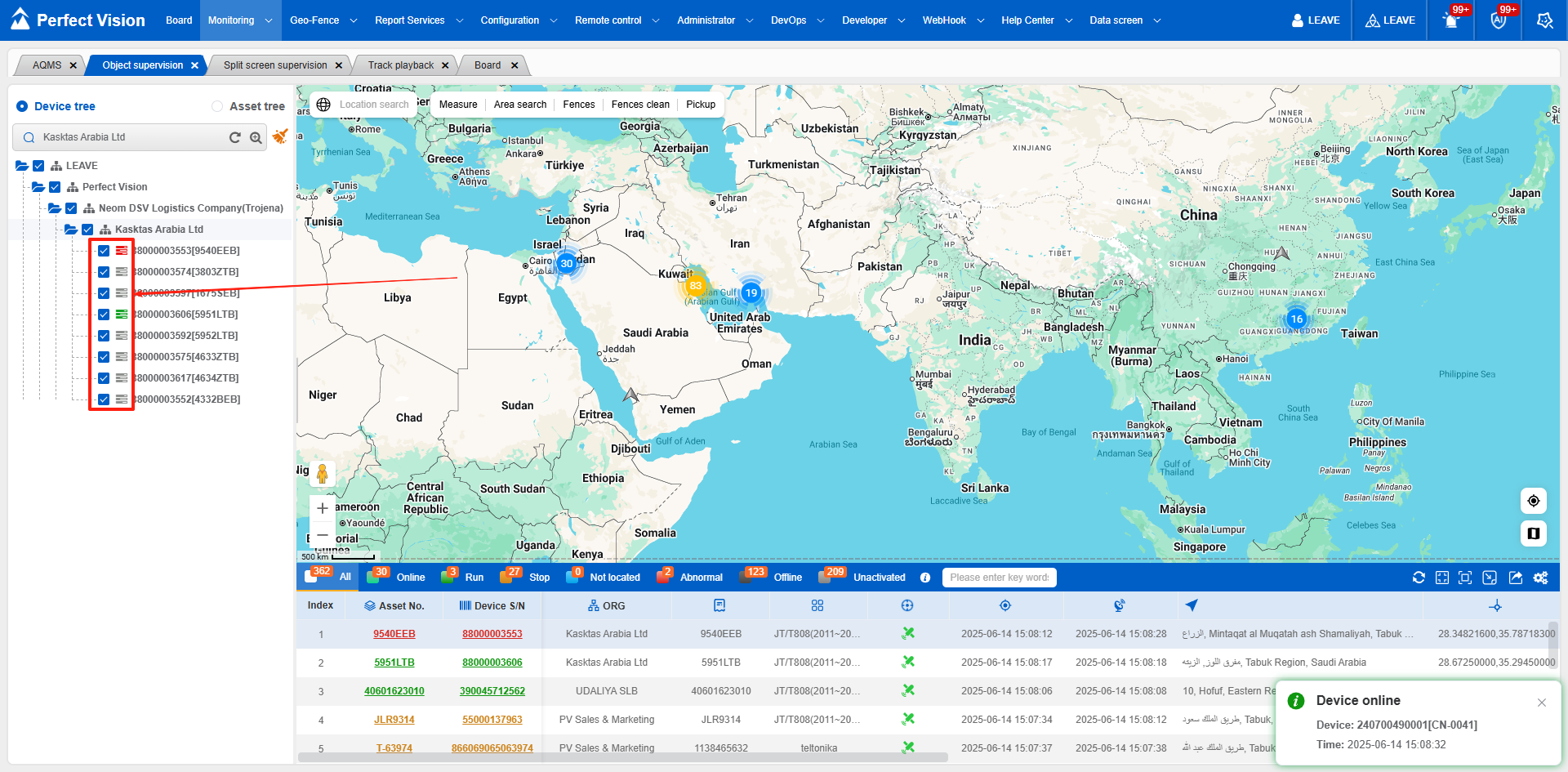Open asset link 9540EEB in table
This screenshot has height=772, width=1568.
(394, 634)
